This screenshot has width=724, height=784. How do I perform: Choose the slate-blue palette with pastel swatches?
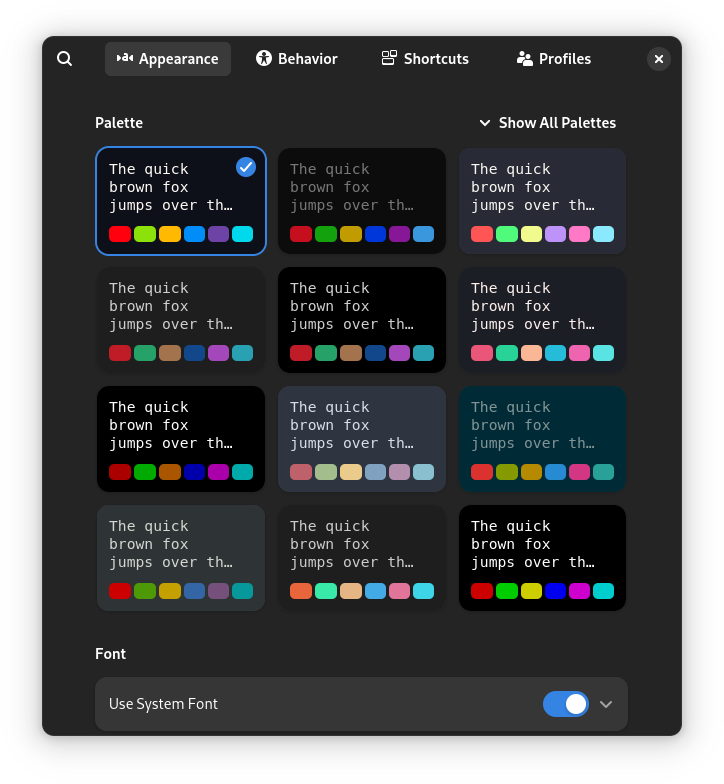(362, 439)
